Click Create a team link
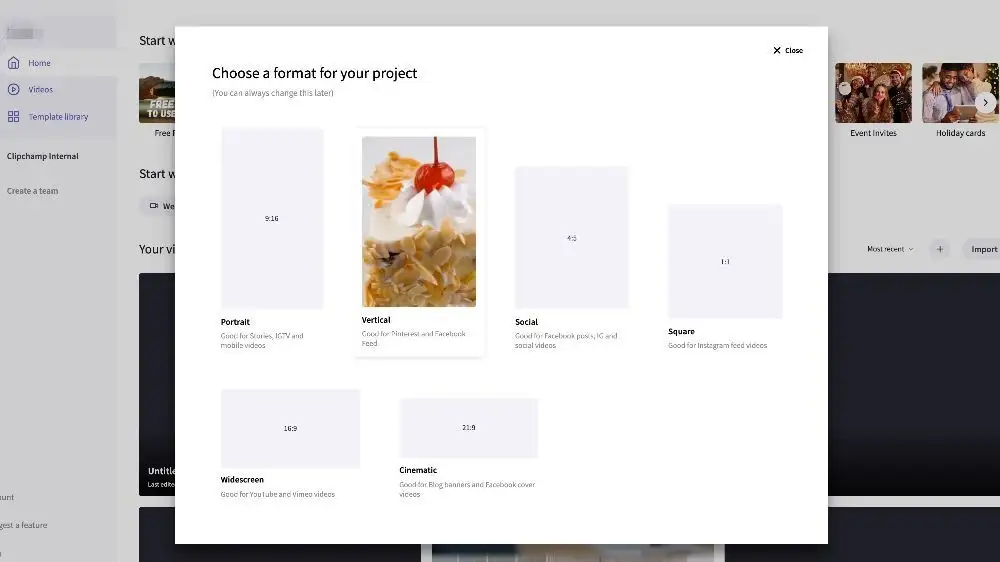The height and width of the screenshot is (562, 1000). point(33,191)
